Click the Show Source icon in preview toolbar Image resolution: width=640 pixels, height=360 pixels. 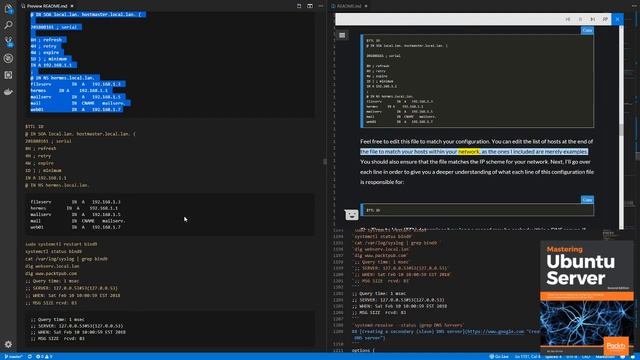coord(299,6)
